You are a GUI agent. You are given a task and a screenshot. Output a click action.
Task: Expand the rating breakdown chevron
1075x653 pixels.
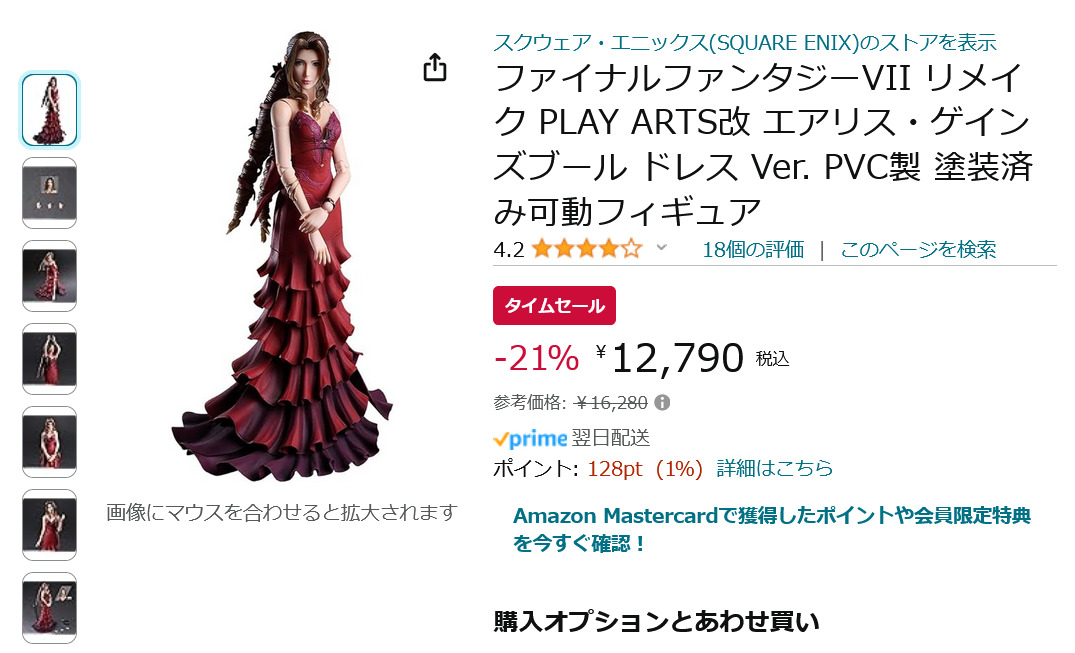pyautogui.click(x=662, y=248)
